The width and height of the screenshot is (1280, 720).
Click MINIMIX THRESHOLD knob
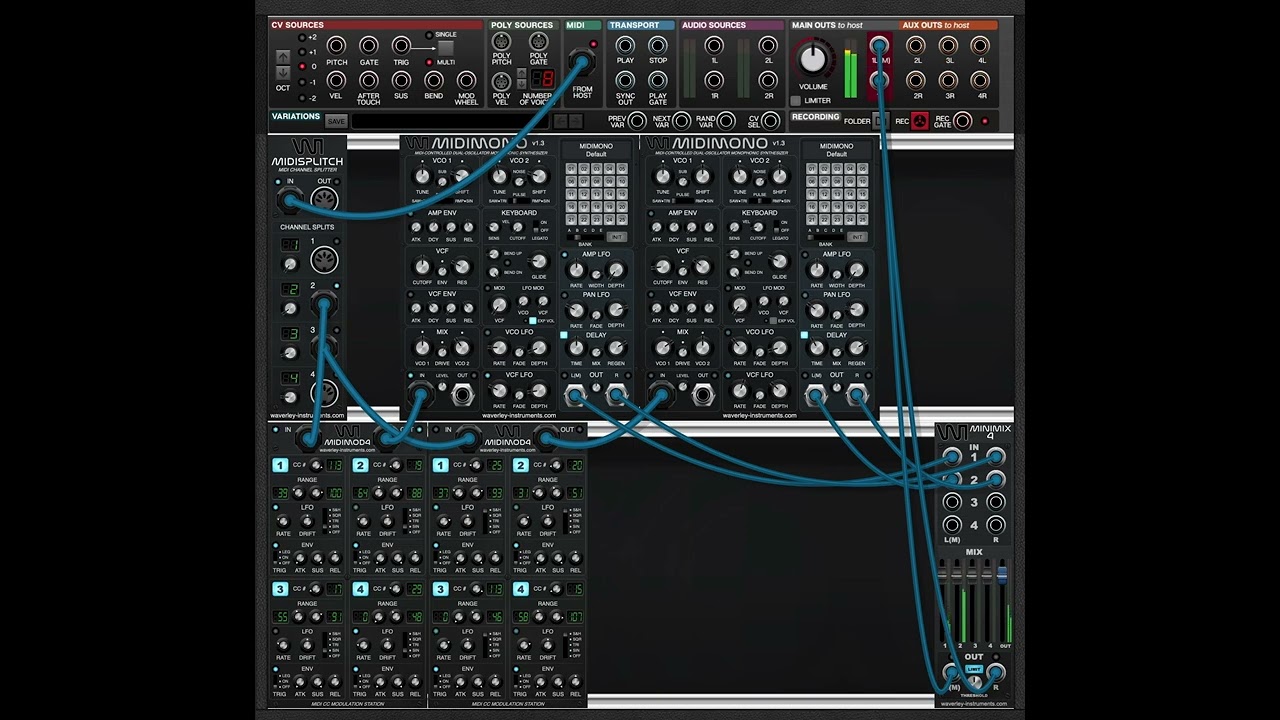coord(974,683)
